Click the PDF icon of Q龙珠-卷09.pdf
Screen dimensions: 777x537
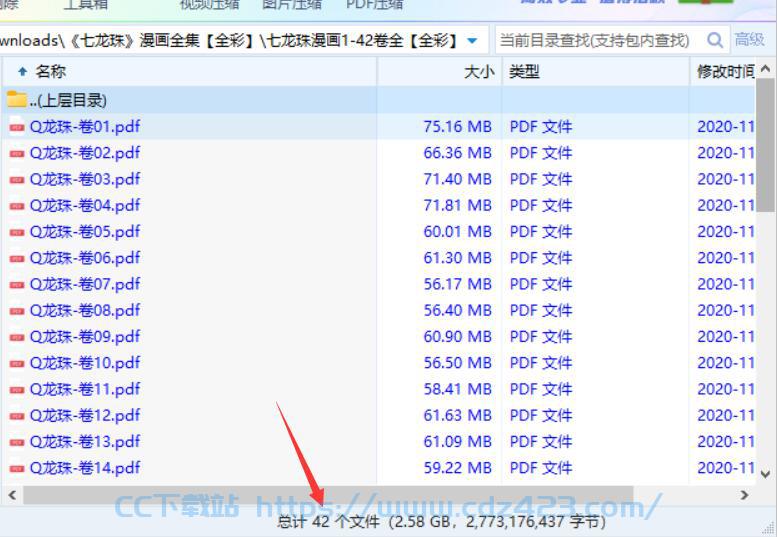(17, 337)
